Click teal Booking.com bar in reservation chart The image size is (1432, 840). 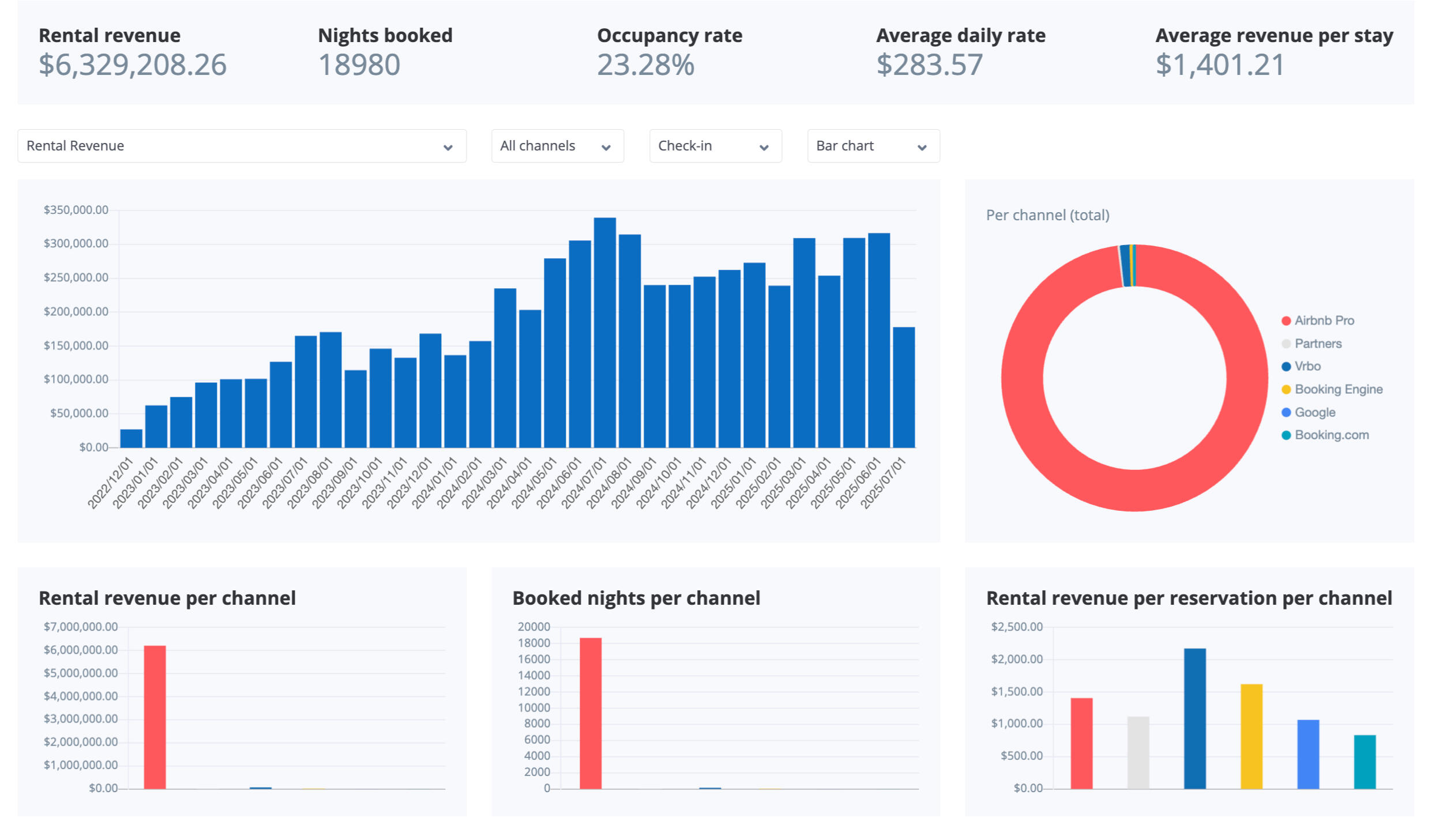coord(1365,762)
